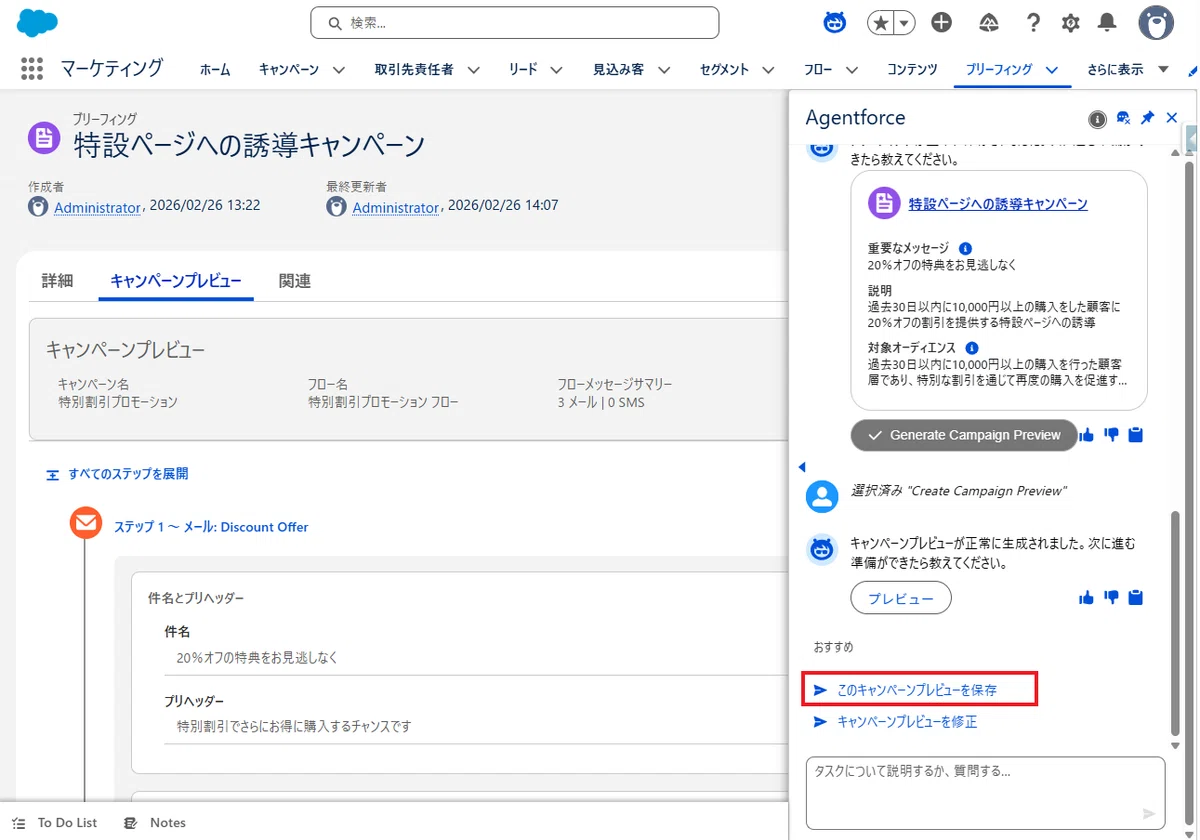
Task: Open 特設ページへの誘導キャンペーン link in the chat card
Action: pyautogui.click(x=998, y=204)
